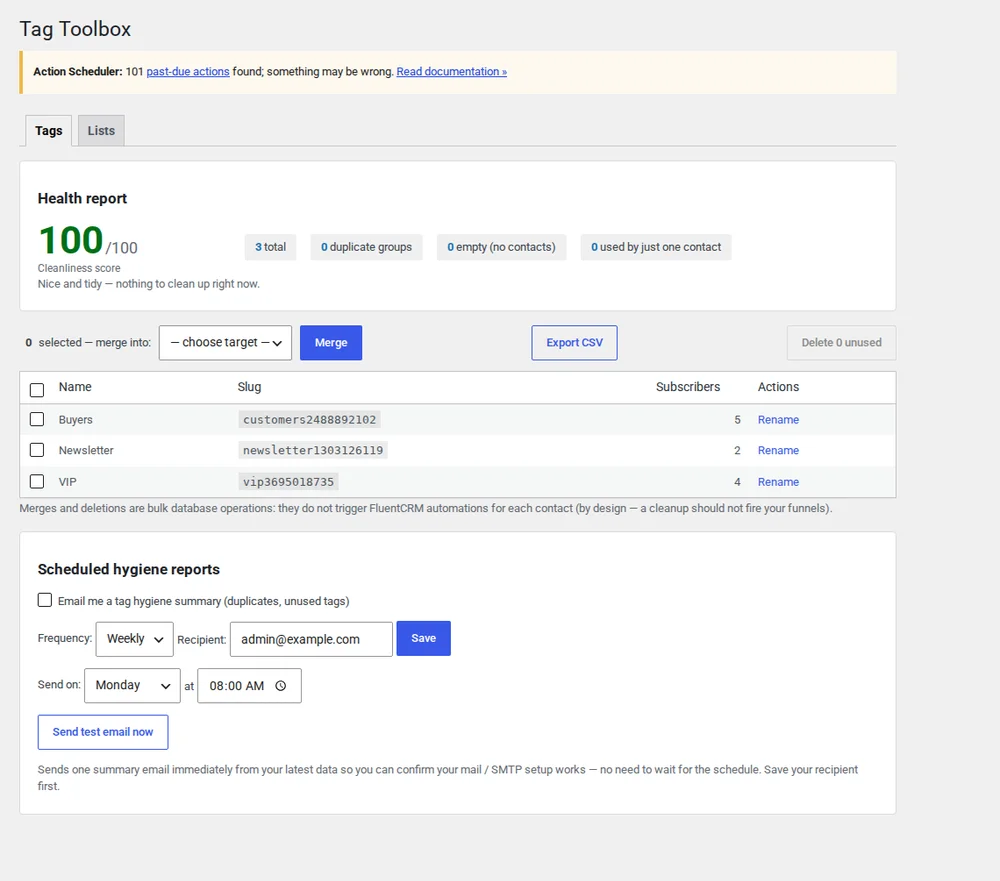Click the Tag Toolbox page title
The height and width of the screenshot is (881, 1000).
(x=75, y=29)
